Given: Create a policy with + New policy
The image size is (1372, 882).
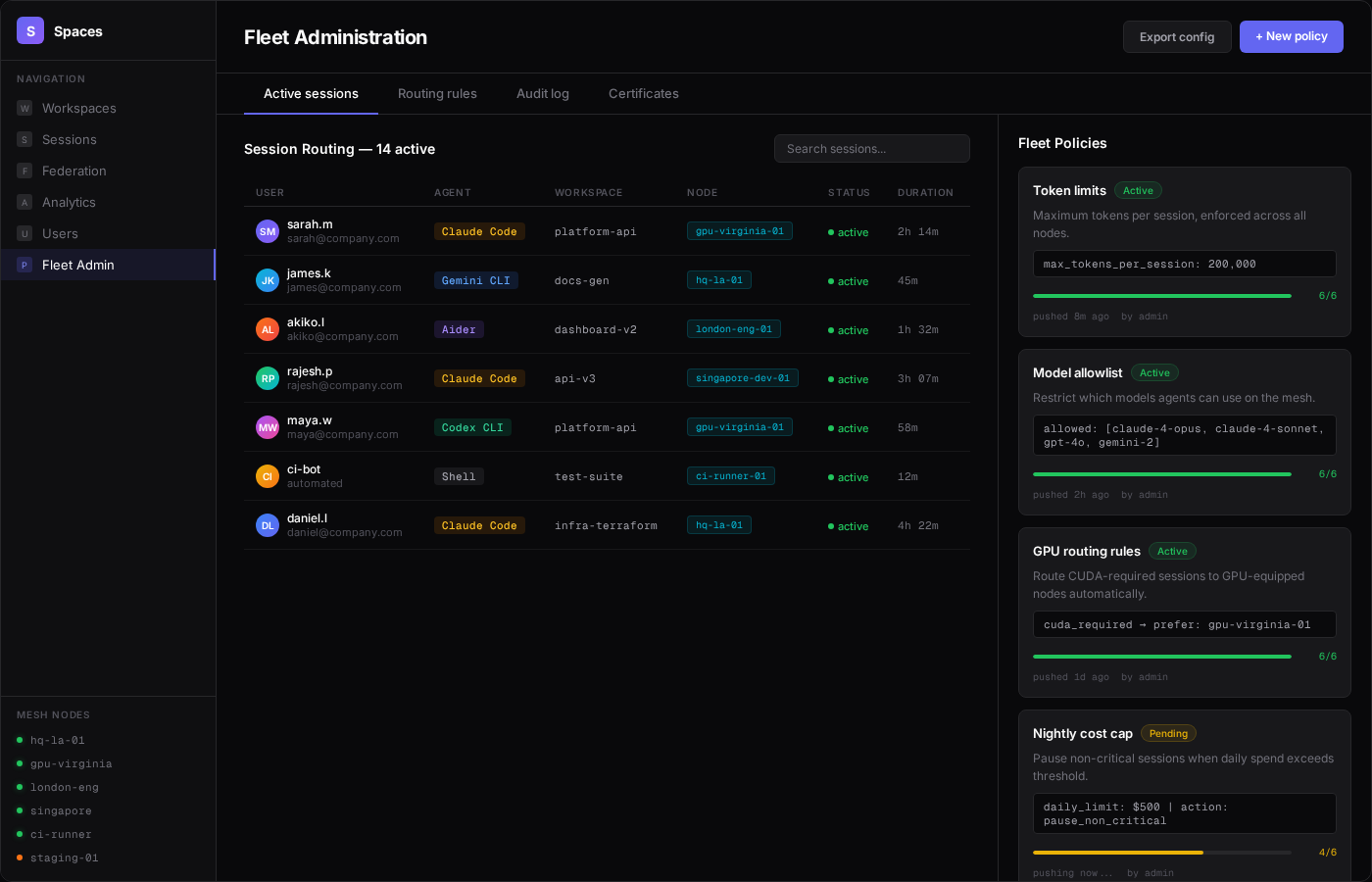Looking at the screenshot, I should pyautogui.click(x=1292, y=36).
